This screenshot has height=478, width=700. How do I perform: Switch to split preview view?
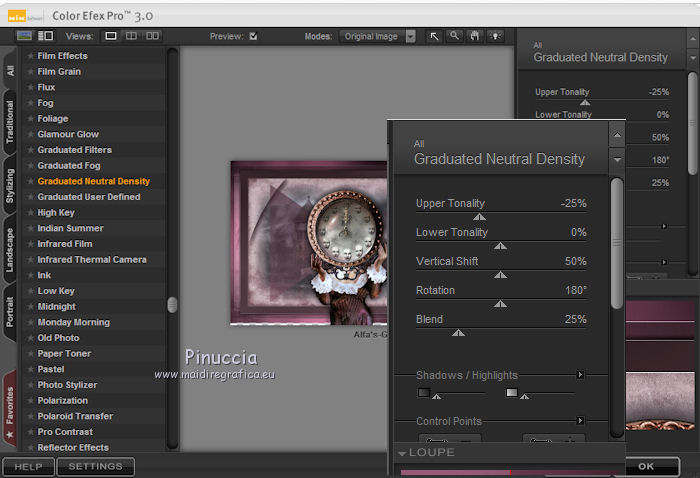click(131, 36)
